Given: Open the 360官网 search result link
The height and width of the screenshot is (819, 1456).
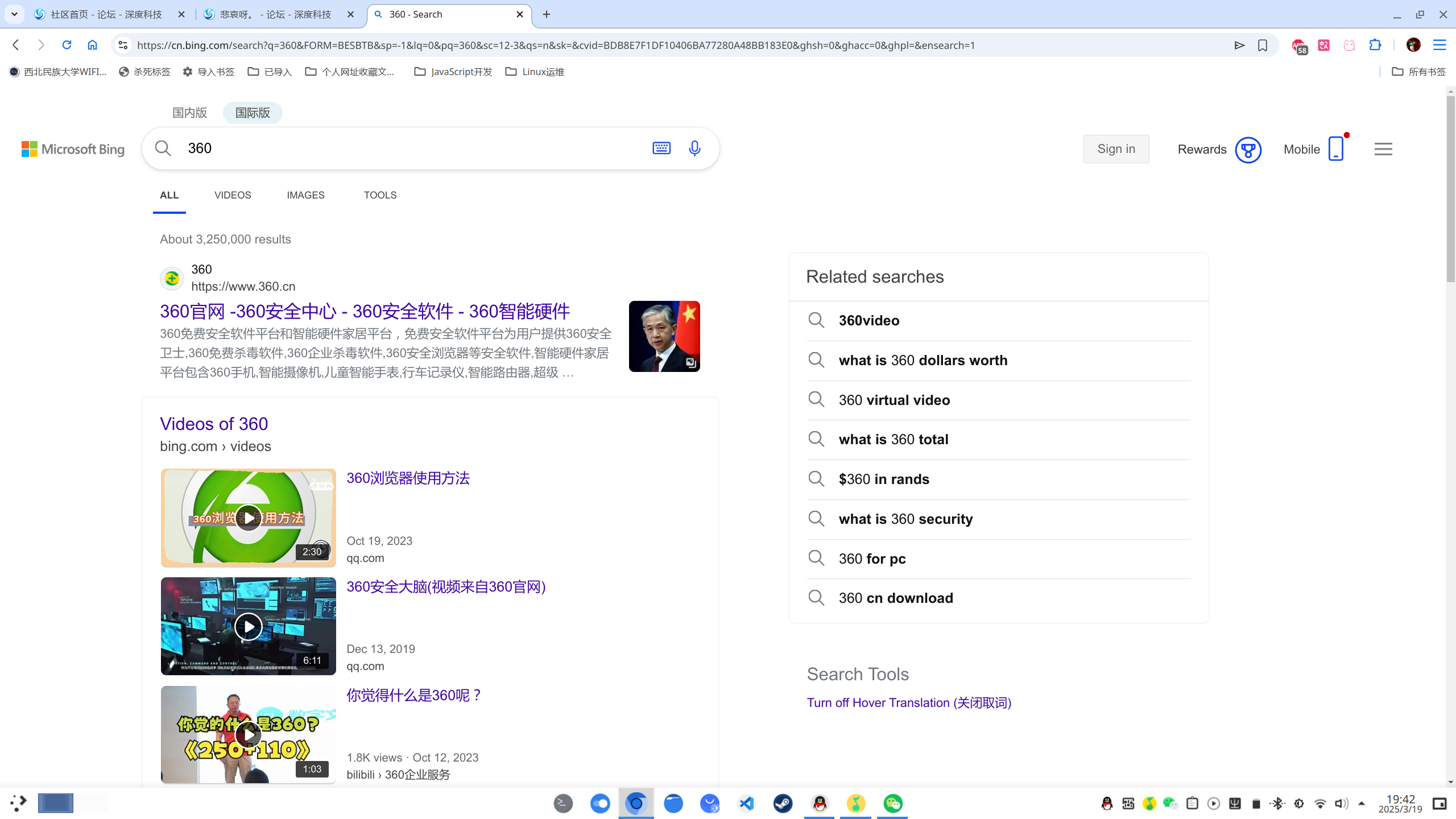Looking at the screenshot, I should (365, 311).
